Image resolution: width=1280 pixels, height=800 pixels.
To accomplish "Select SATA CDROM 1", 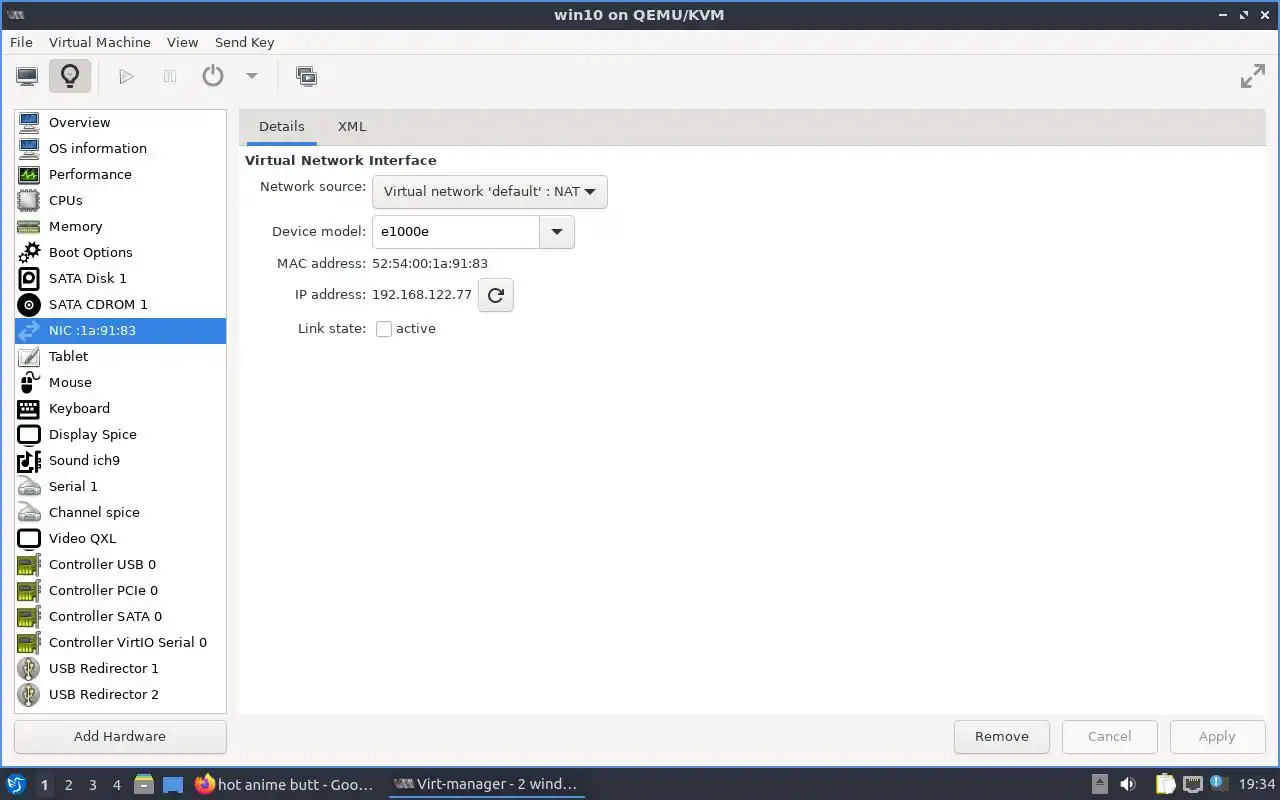I will [x=120, y=304].
